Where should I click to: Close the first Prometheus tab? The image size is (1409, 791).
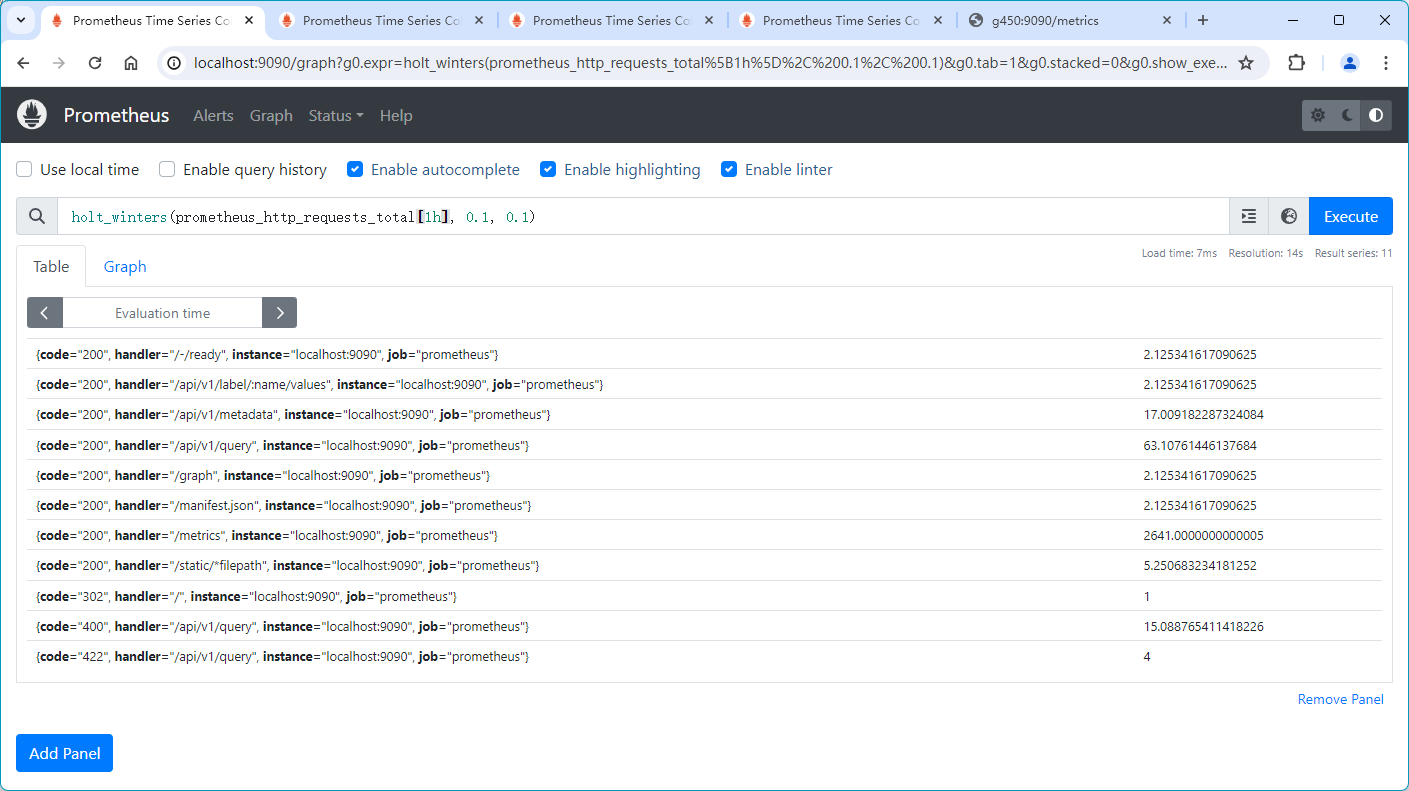[249, 20]
